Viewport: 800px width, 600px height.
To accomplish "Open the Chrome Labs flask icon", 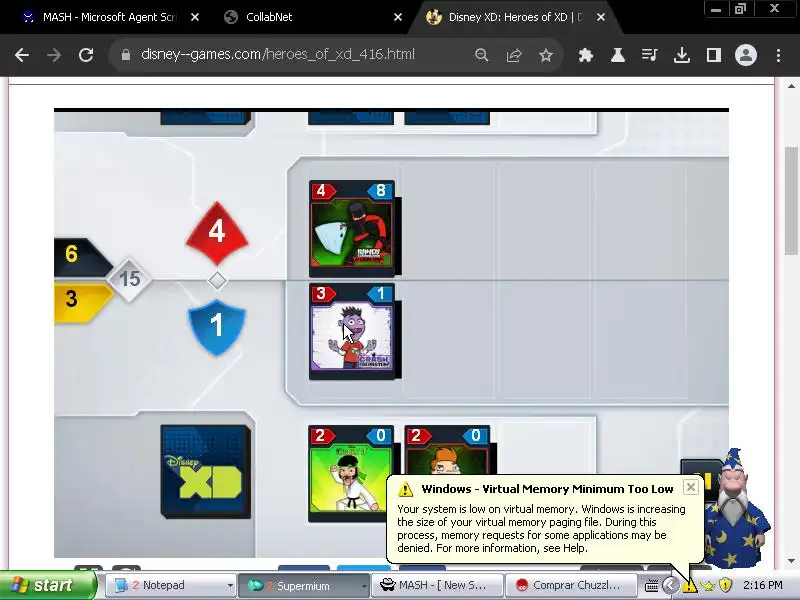I will 618,55.
